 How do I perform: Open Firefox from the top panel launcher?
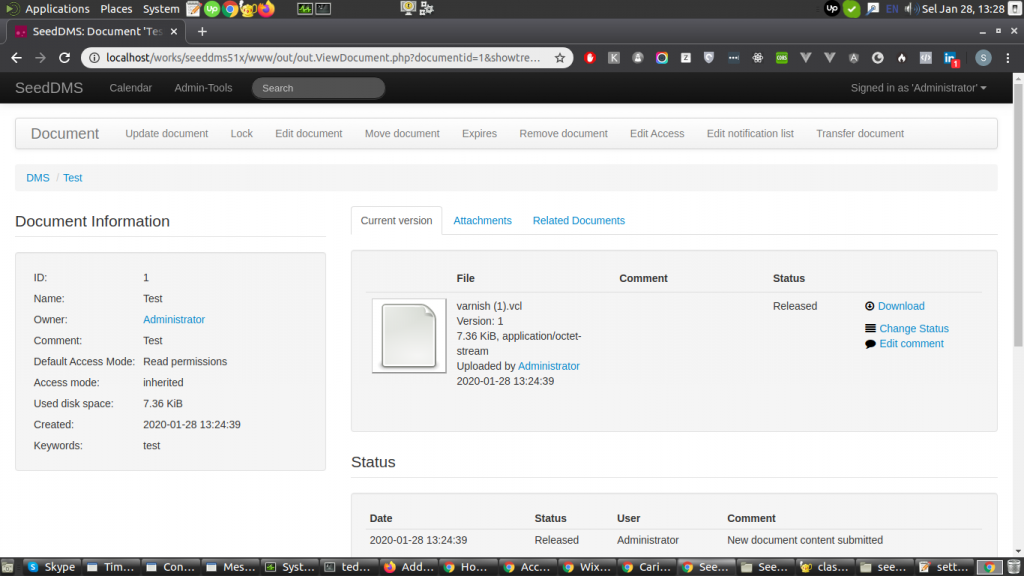tap(266, 9)
